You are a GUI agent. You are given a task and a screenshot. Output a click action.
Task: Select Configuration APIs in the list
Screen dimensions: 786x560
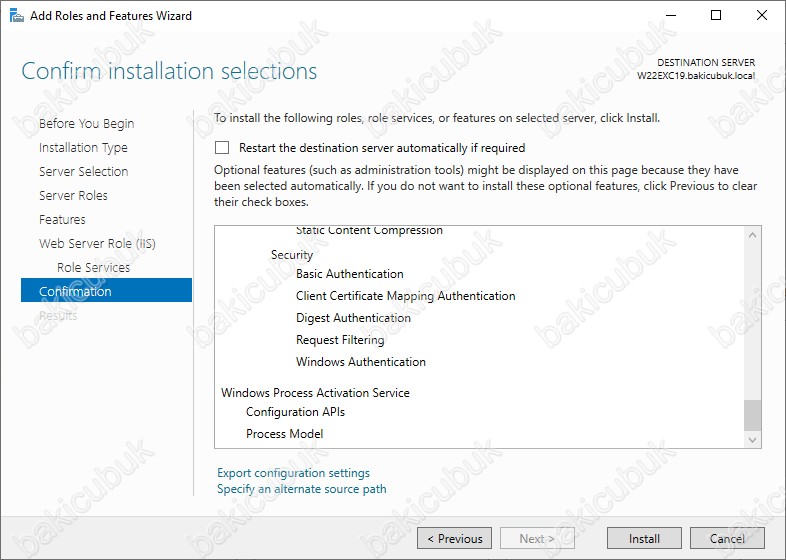click(295, 412)
